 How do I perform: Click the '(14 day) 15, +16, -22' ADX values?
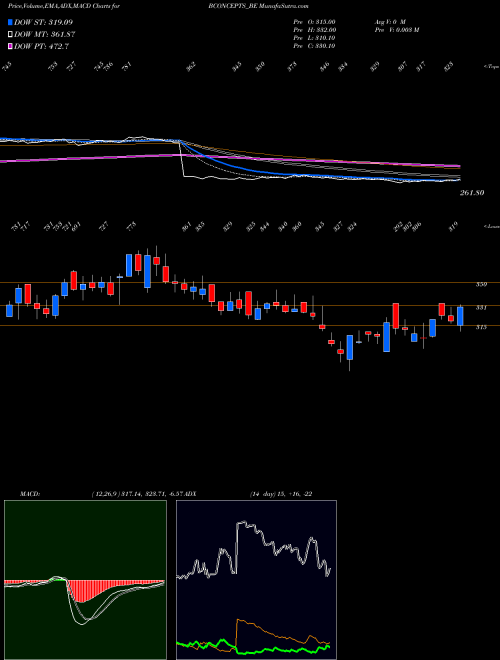click(281, 494)
